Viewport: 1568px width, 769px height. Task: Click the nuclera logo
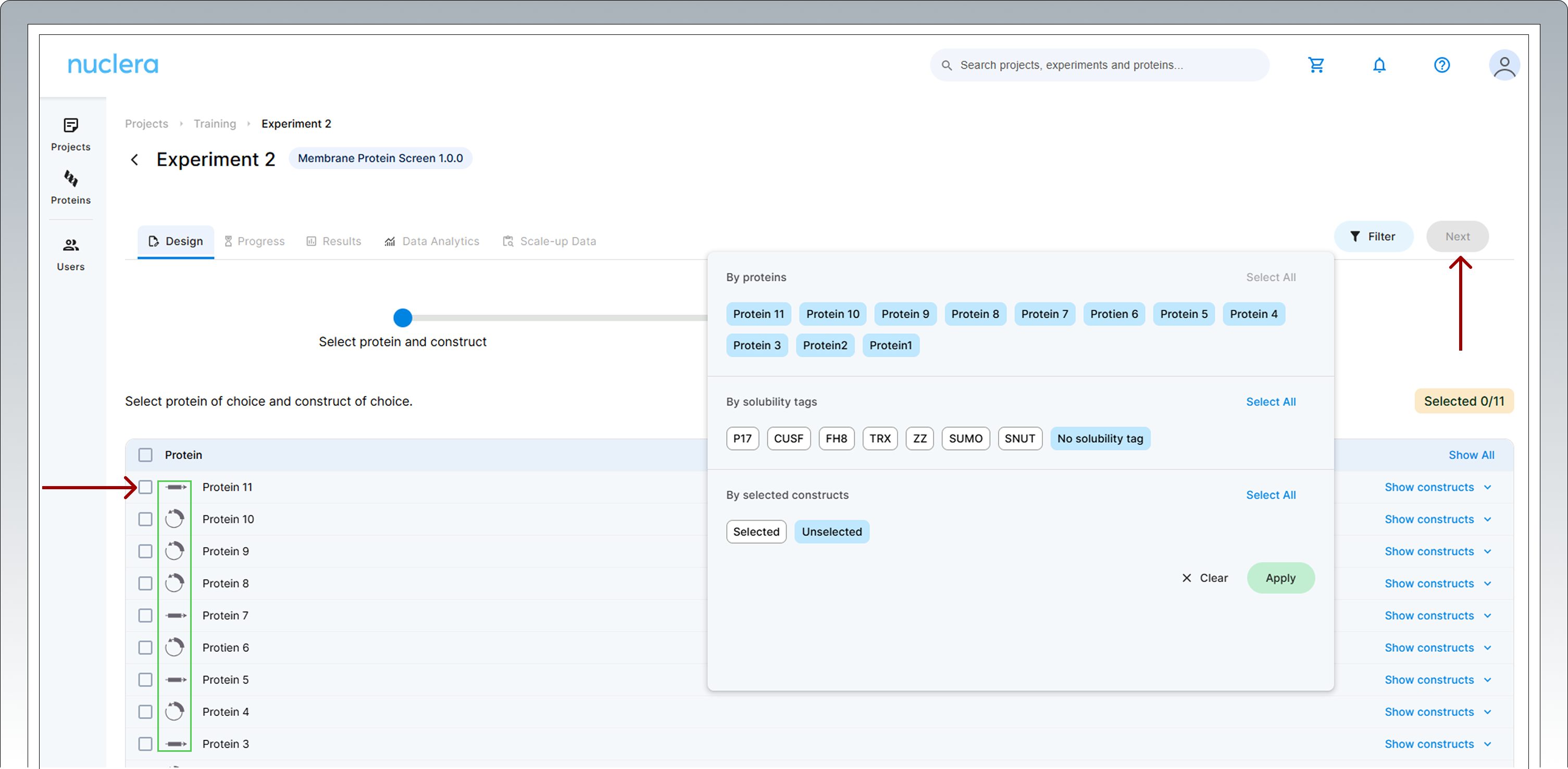tap(113, 65)
